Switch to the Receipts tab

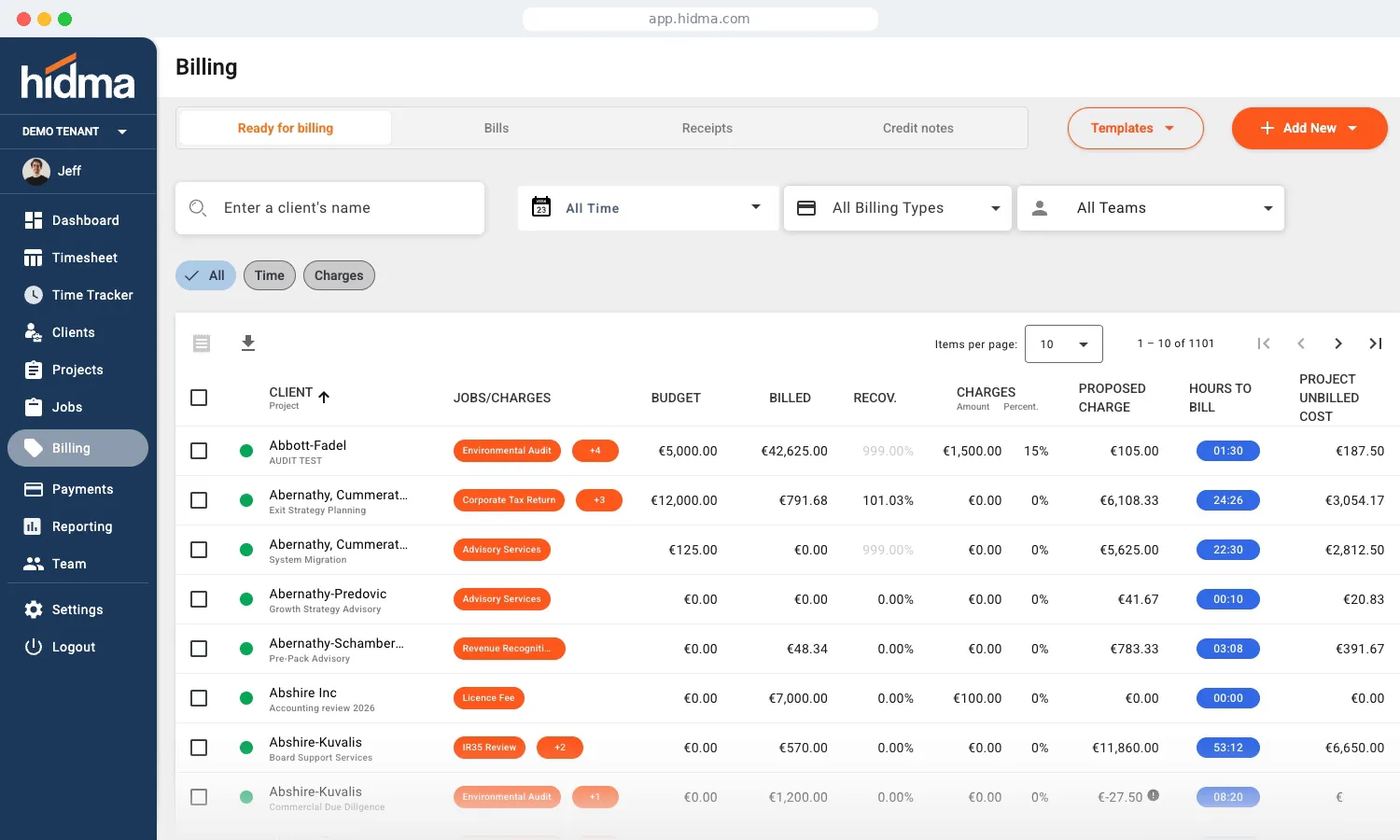pyautogui.click(x=707, y=128)
